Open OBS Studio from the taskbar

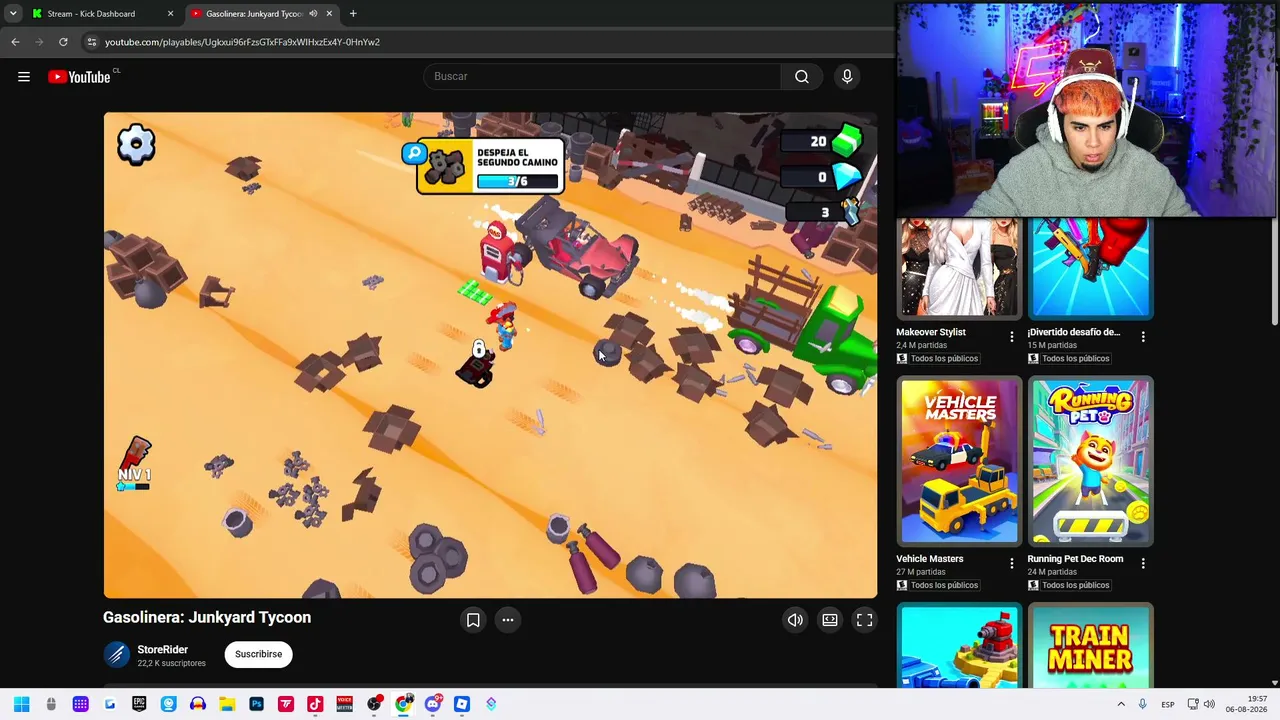tap(374, 704)
